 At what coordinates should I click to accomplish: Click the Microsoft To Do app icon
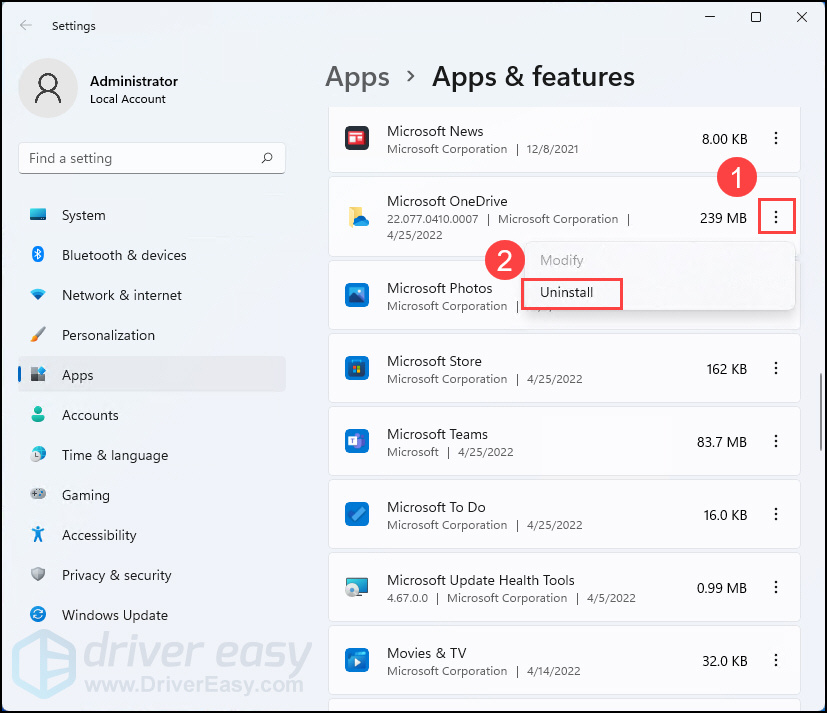357,514
